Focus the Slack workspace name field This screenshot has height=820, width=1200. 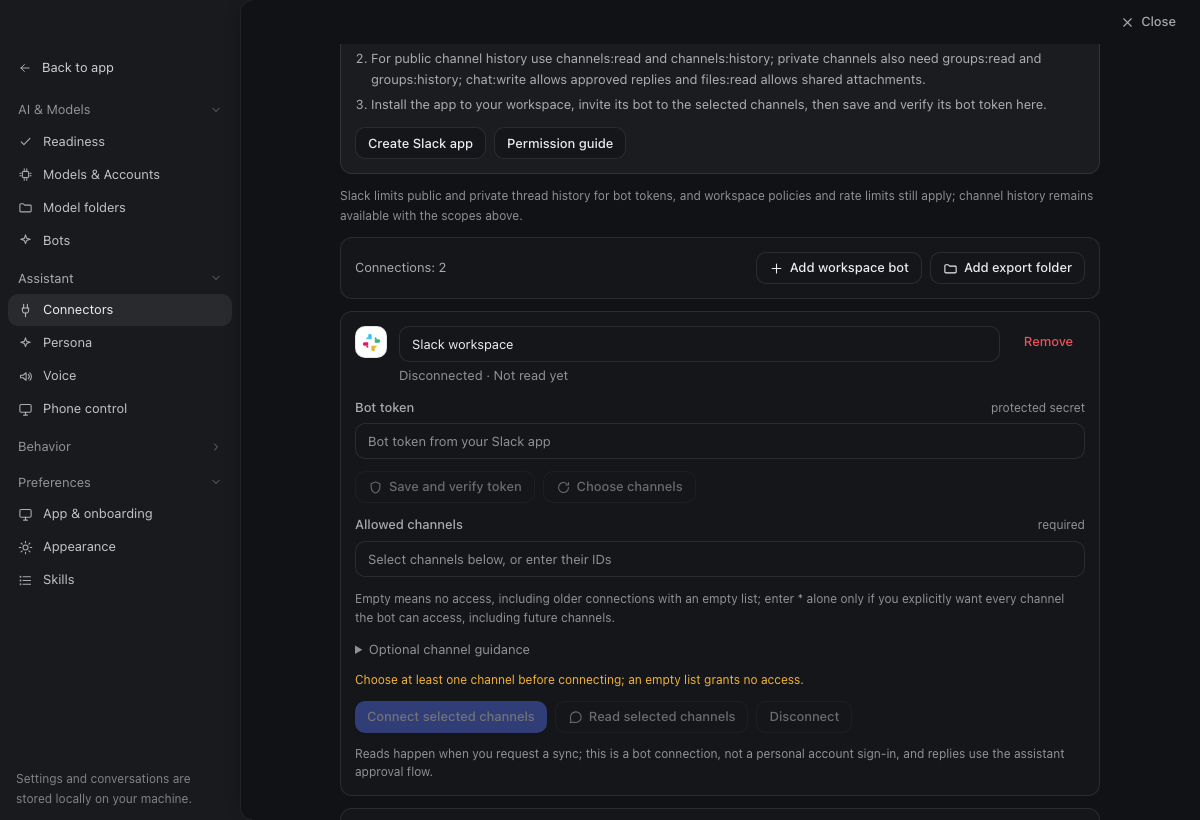tap(699, 344)
